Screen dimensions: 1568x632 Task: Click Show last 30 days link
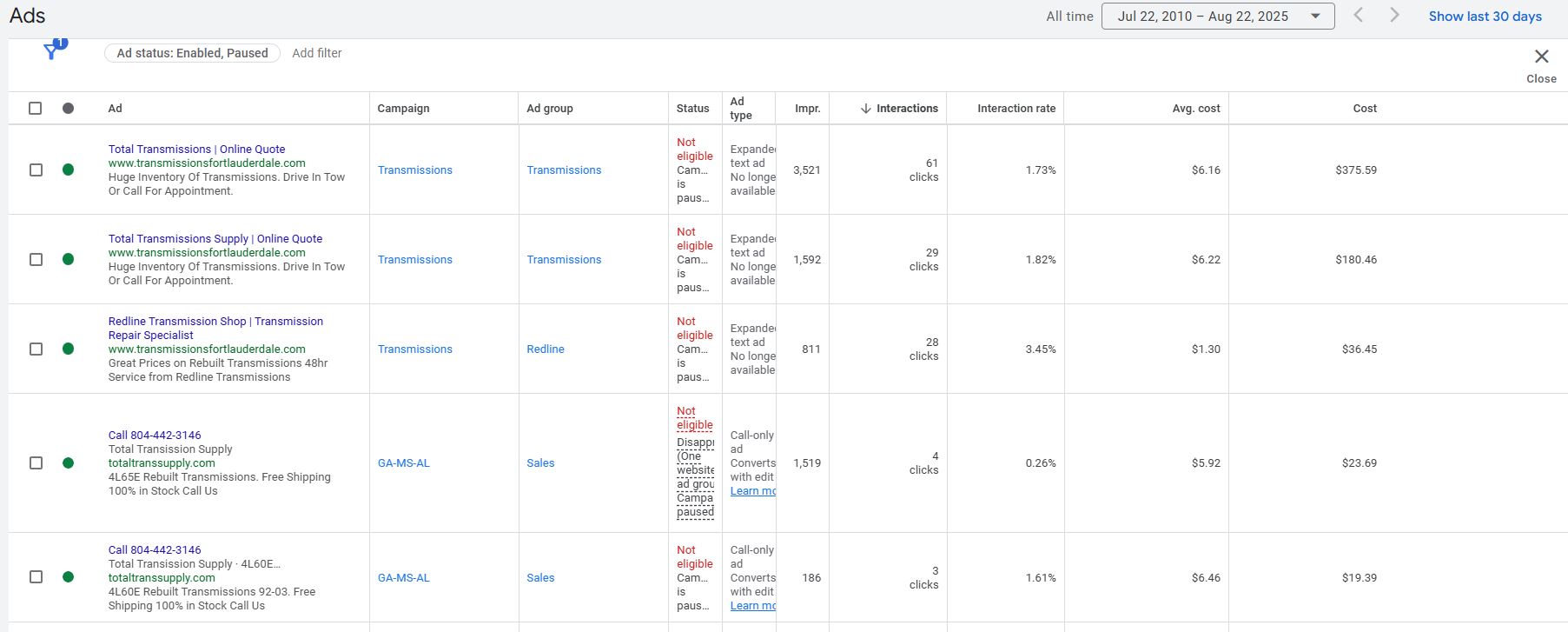(x=1485, y=17)
